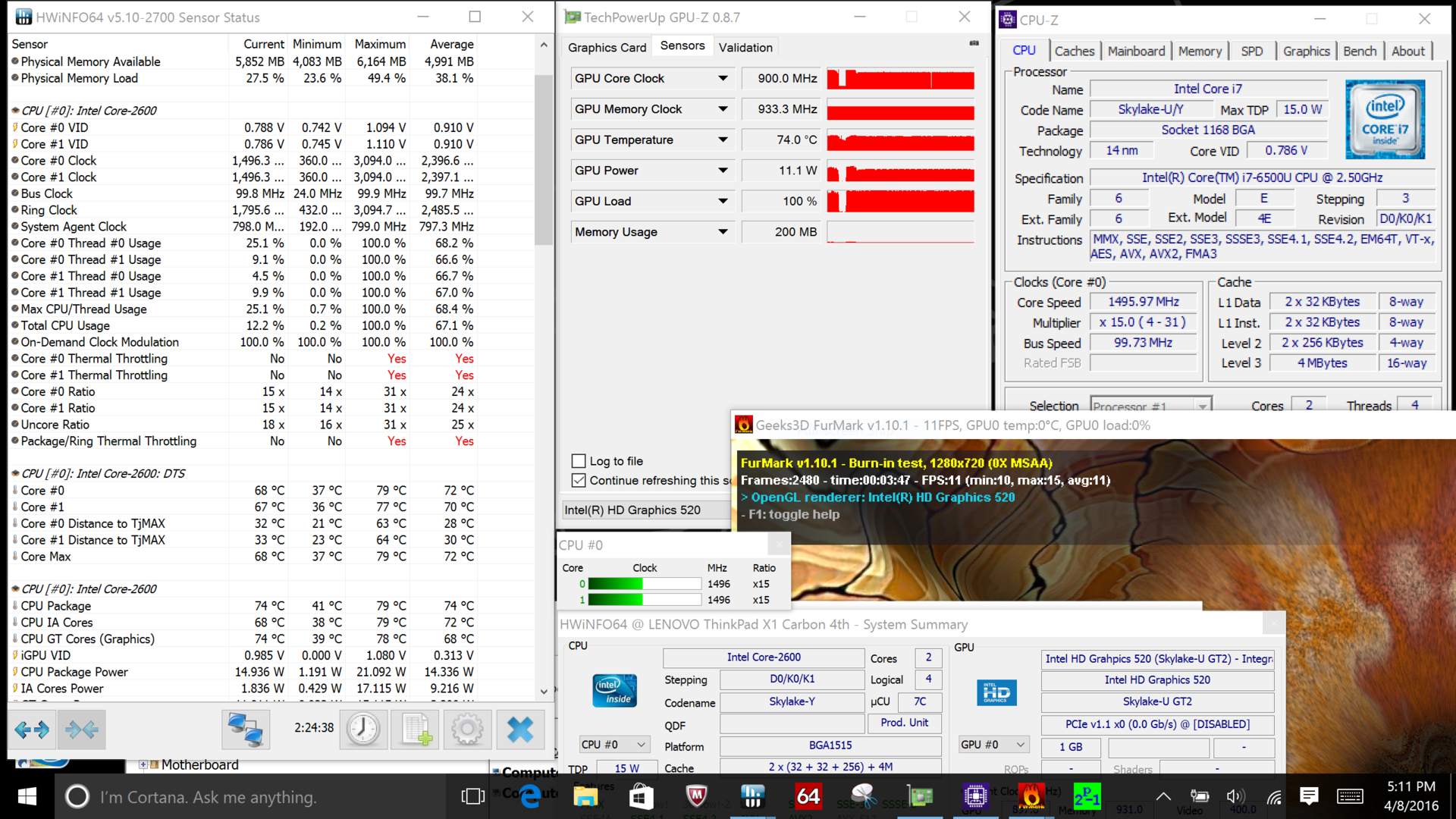Open the Wi-Fi network tray icon

(x=1274, y=796)
